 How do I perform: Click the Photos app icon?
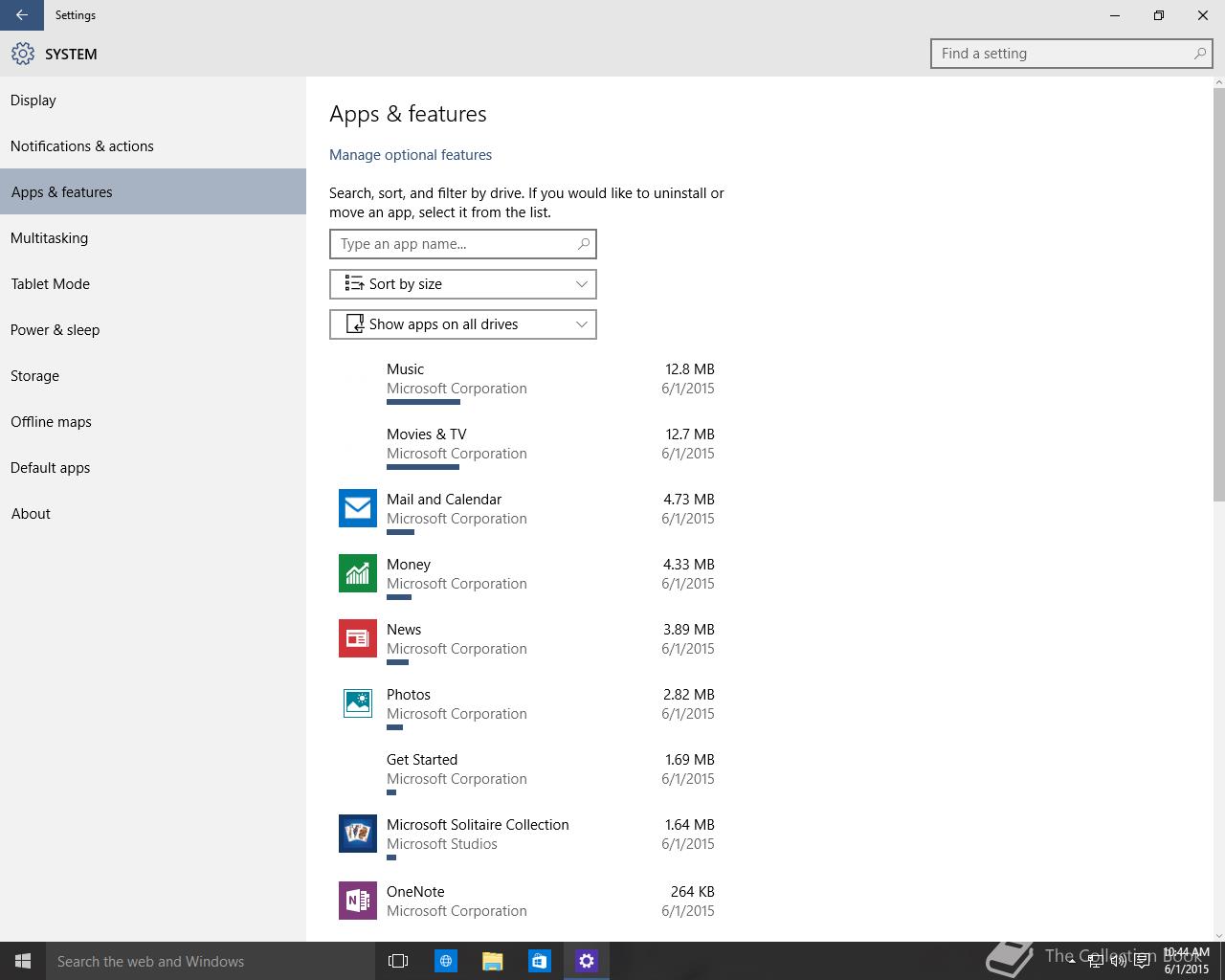point(358,703)
